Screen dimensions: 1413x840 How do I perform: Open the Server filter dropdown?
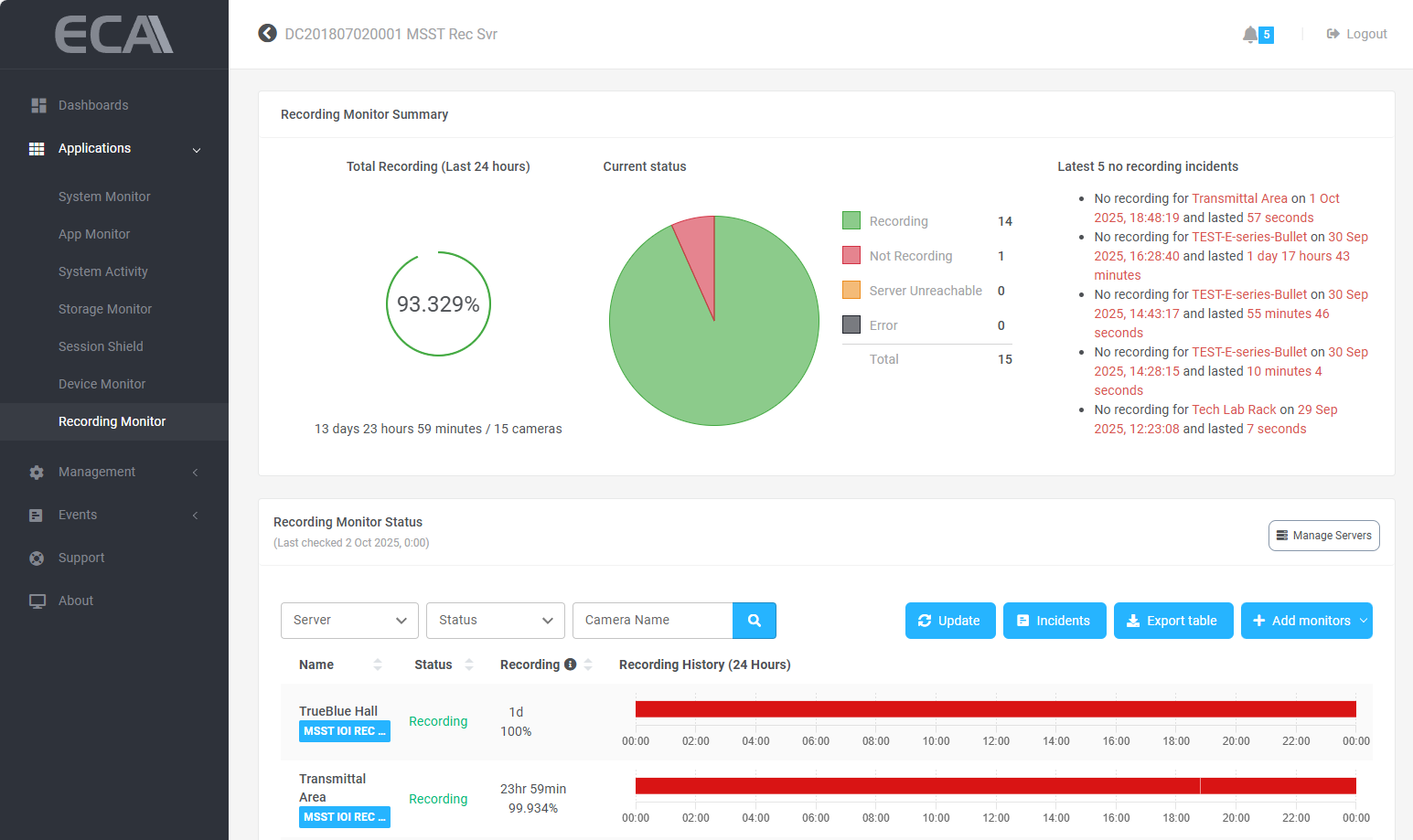pos(349,621)
